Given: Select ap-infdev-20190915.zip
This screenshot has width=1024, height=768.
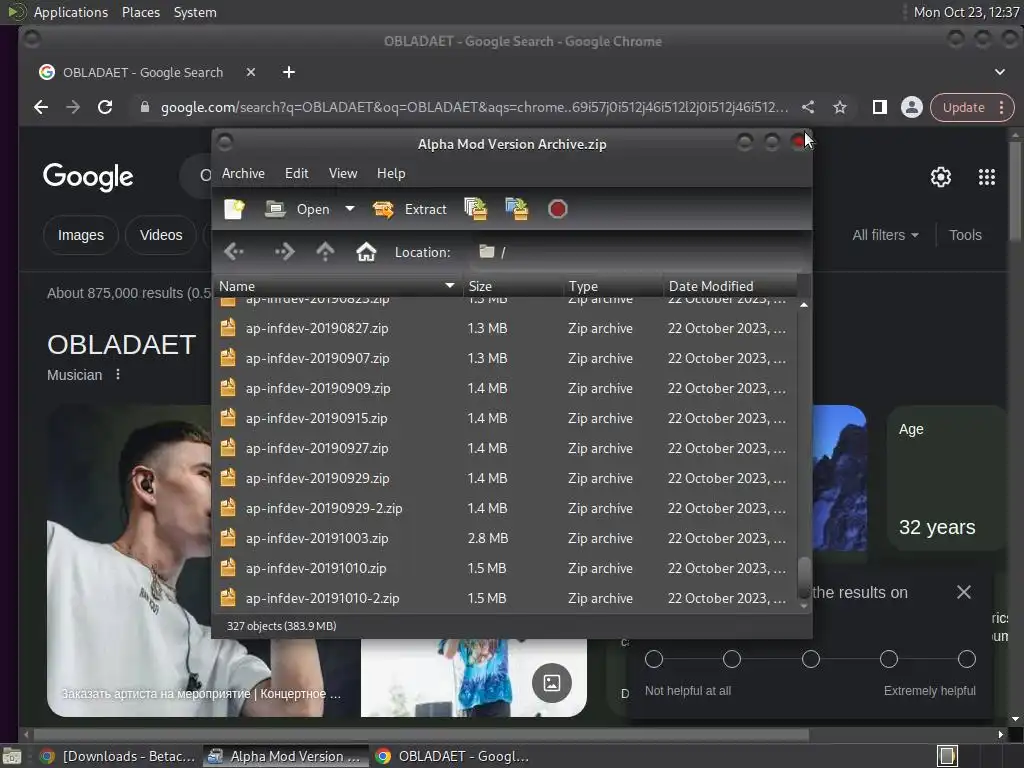Looking at the screenshot, I should [x=505, y=418].
